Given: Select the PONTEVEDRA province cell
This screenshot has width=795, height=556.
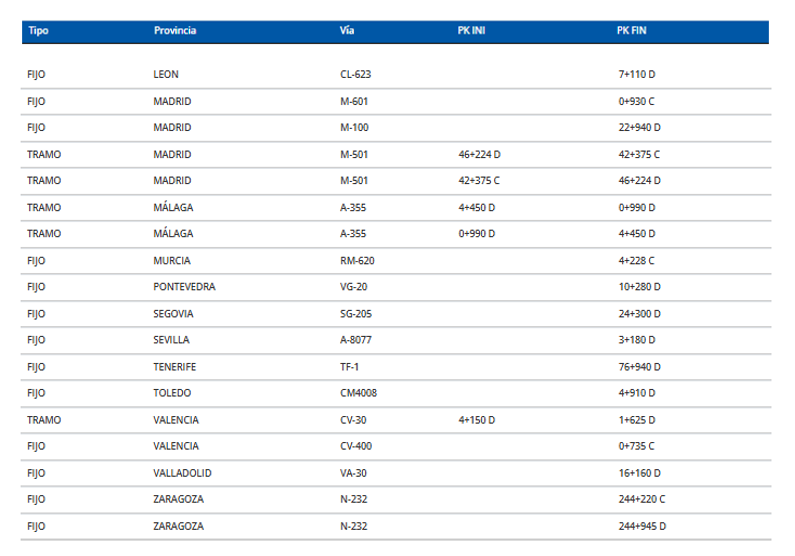Looking at the screenshot, I should [184, 287].
